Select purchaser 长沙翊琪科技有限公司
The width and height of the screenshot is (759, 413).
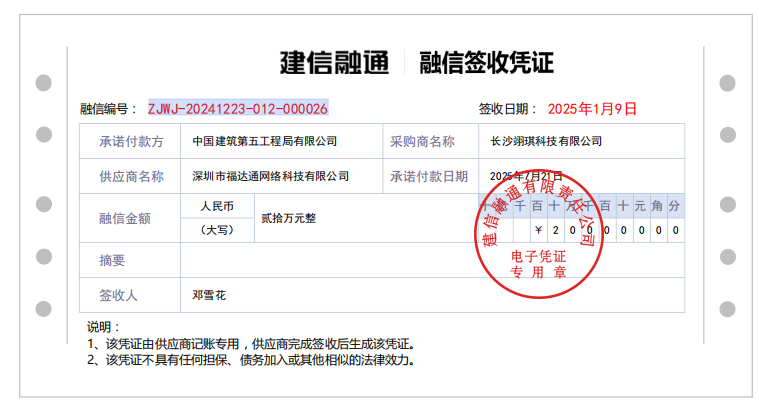click(546, 141)
